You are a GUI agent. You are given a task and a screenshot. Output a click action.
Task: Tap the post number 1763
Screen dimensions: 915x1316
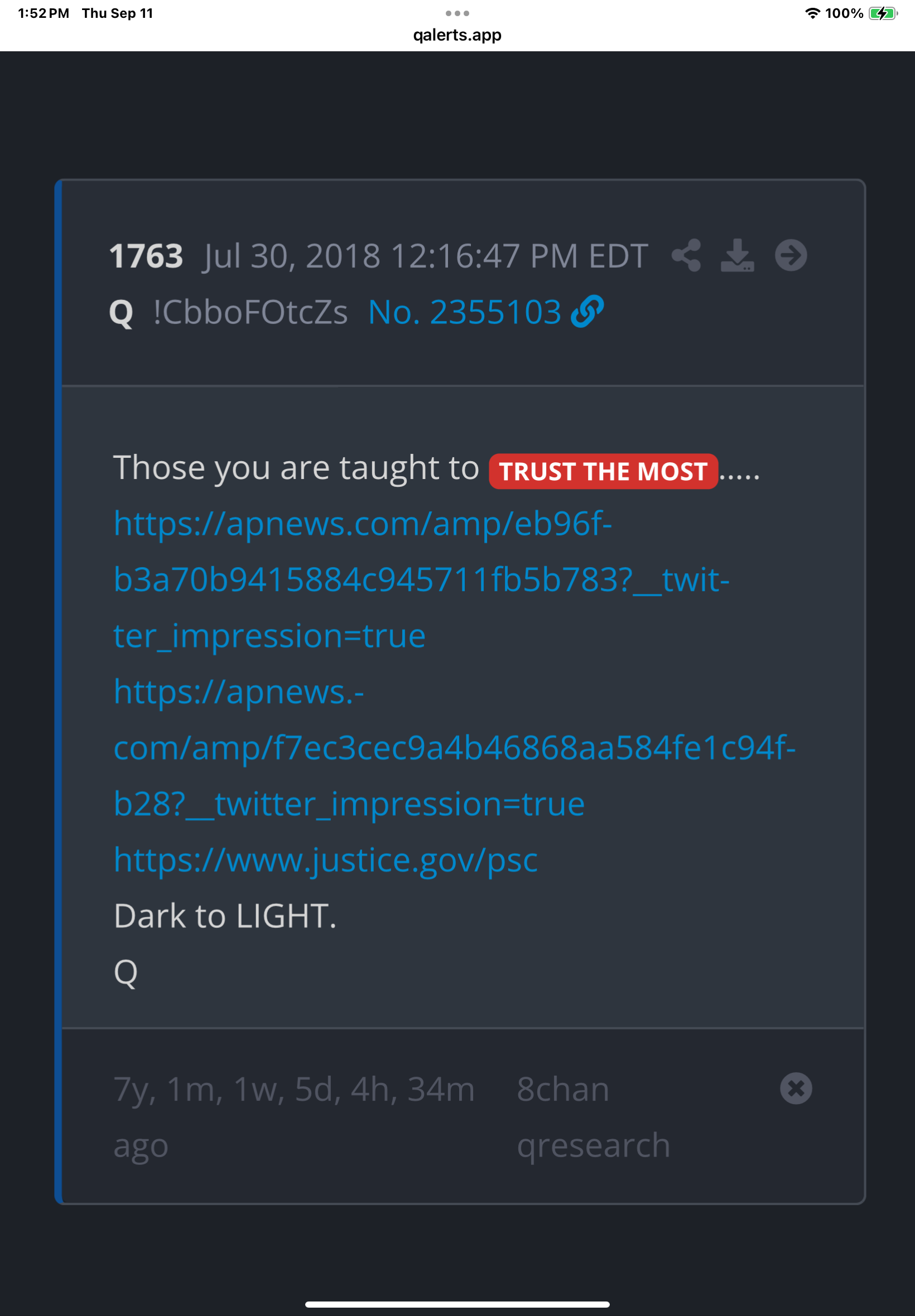pos(146,255)
